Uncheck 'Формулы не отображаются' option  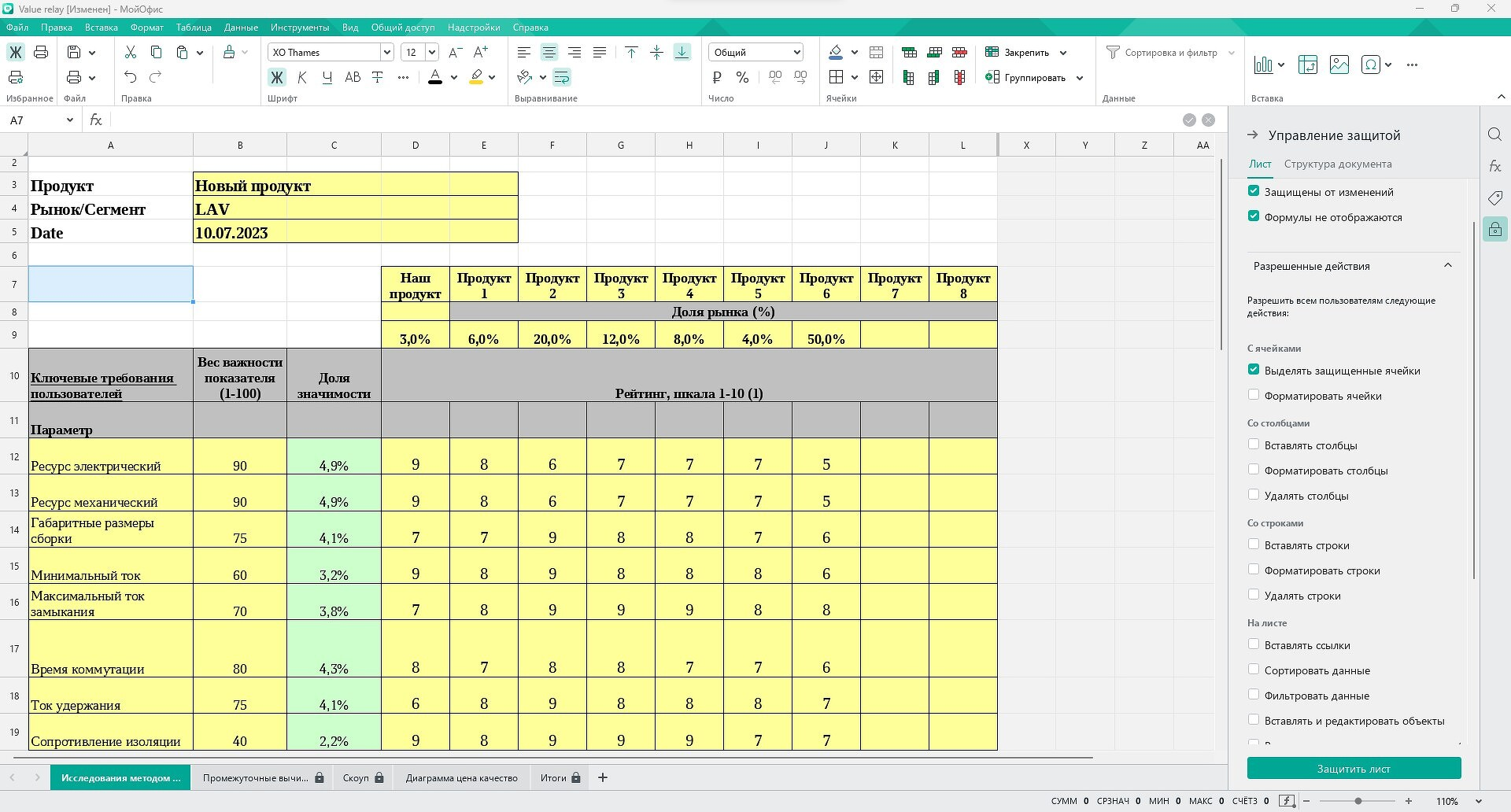[x=1254, y=216]
